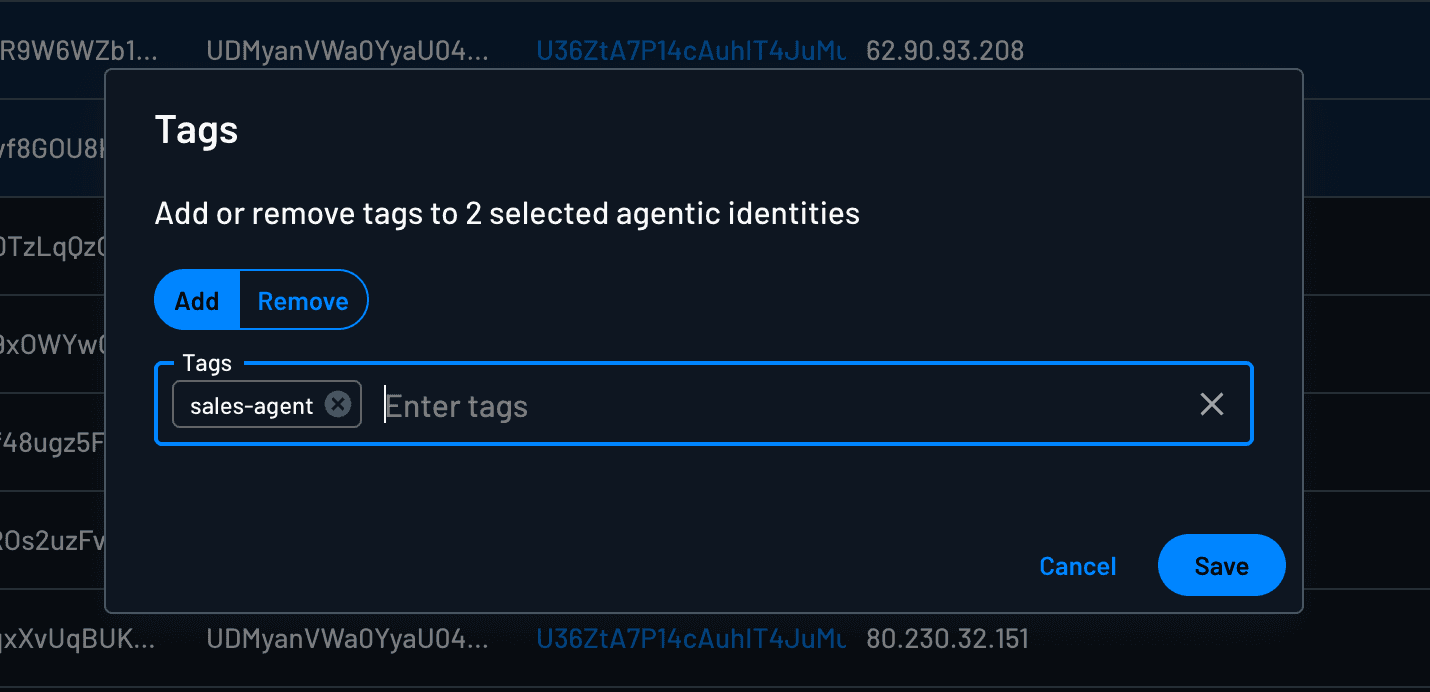The height and width of the screenshot is (692, 1430).
Task: Save the tag changes
Action: [1221, 565]
